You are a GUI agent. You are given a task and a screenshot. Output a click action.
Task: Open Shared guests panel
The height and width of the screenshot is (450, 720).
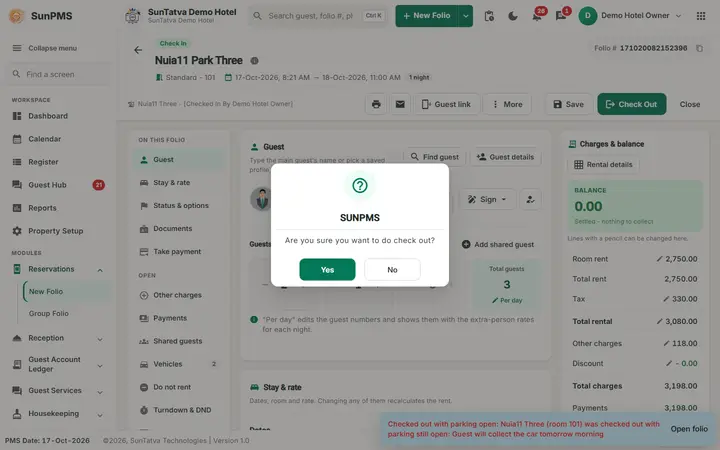pos(179,341)
